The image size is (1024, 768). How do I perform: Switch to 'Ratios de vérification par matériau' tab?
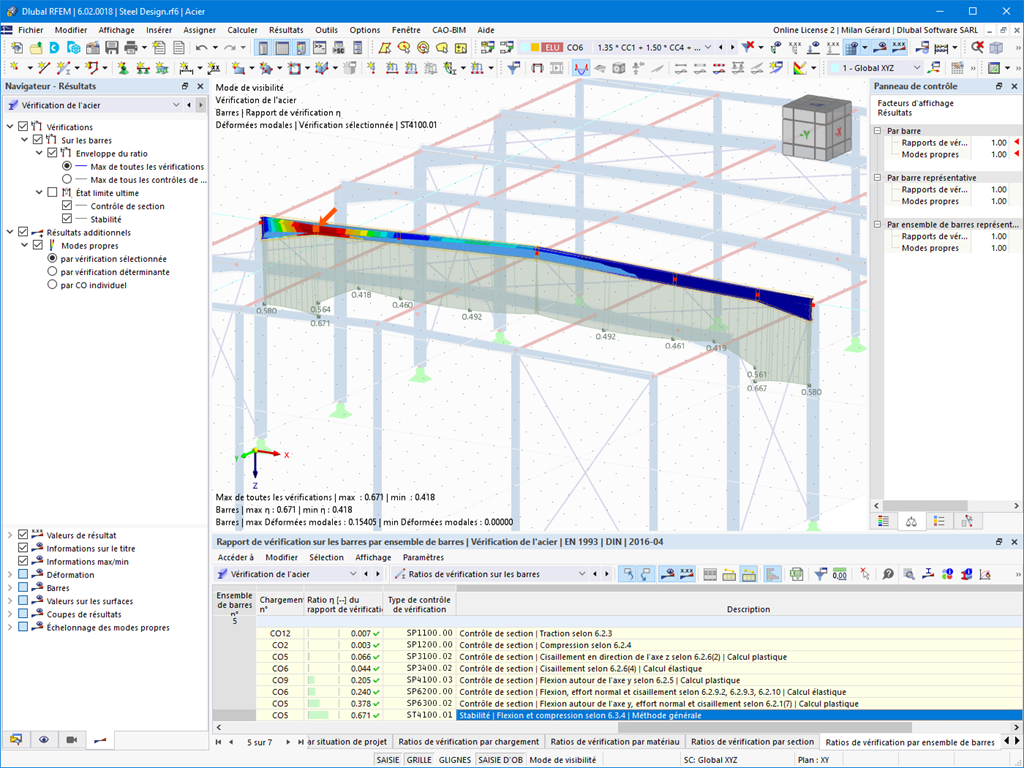(615, 742)
